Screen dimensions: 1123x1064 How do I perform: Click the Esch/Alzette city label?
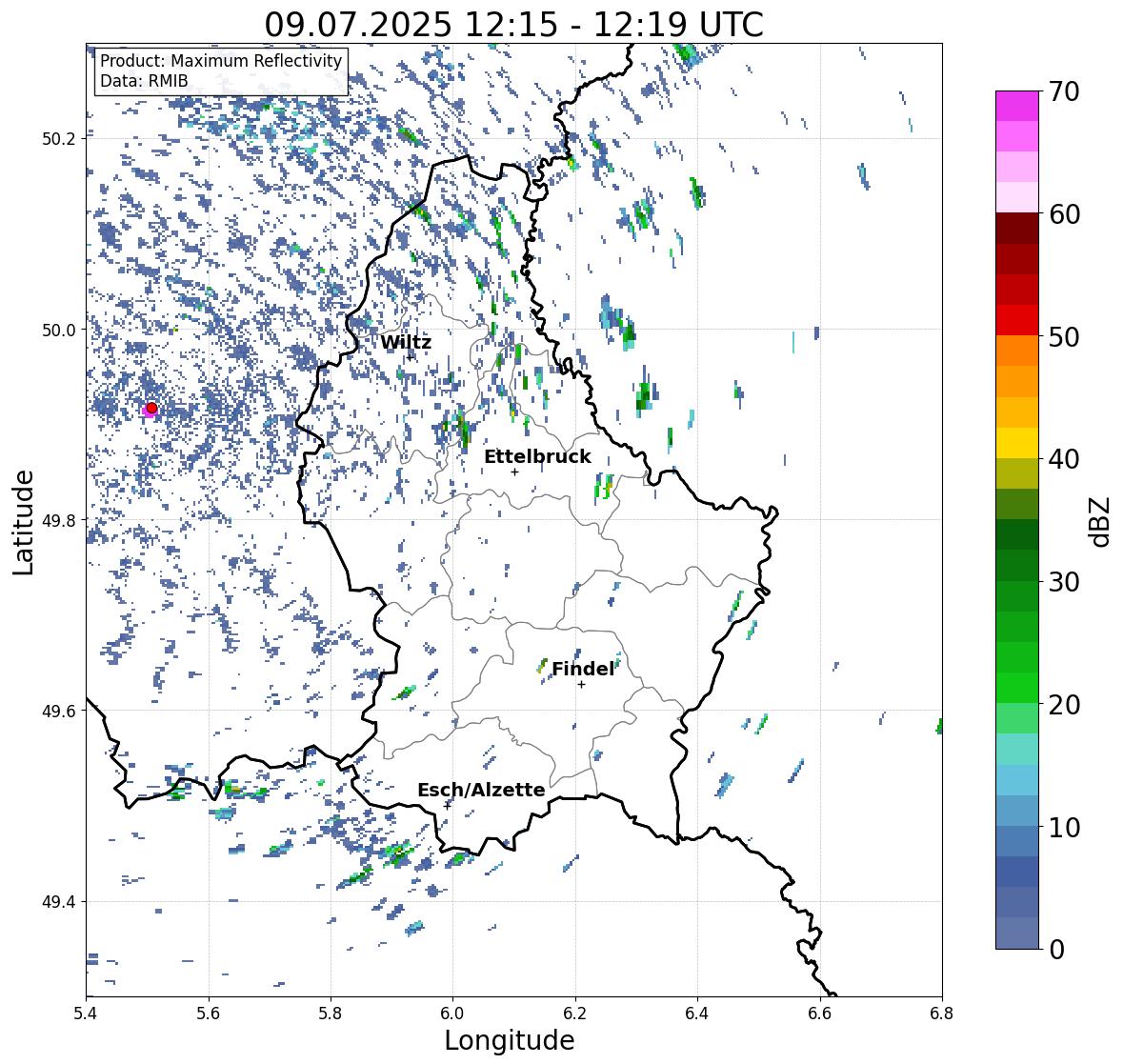click(x=481, y=790)
